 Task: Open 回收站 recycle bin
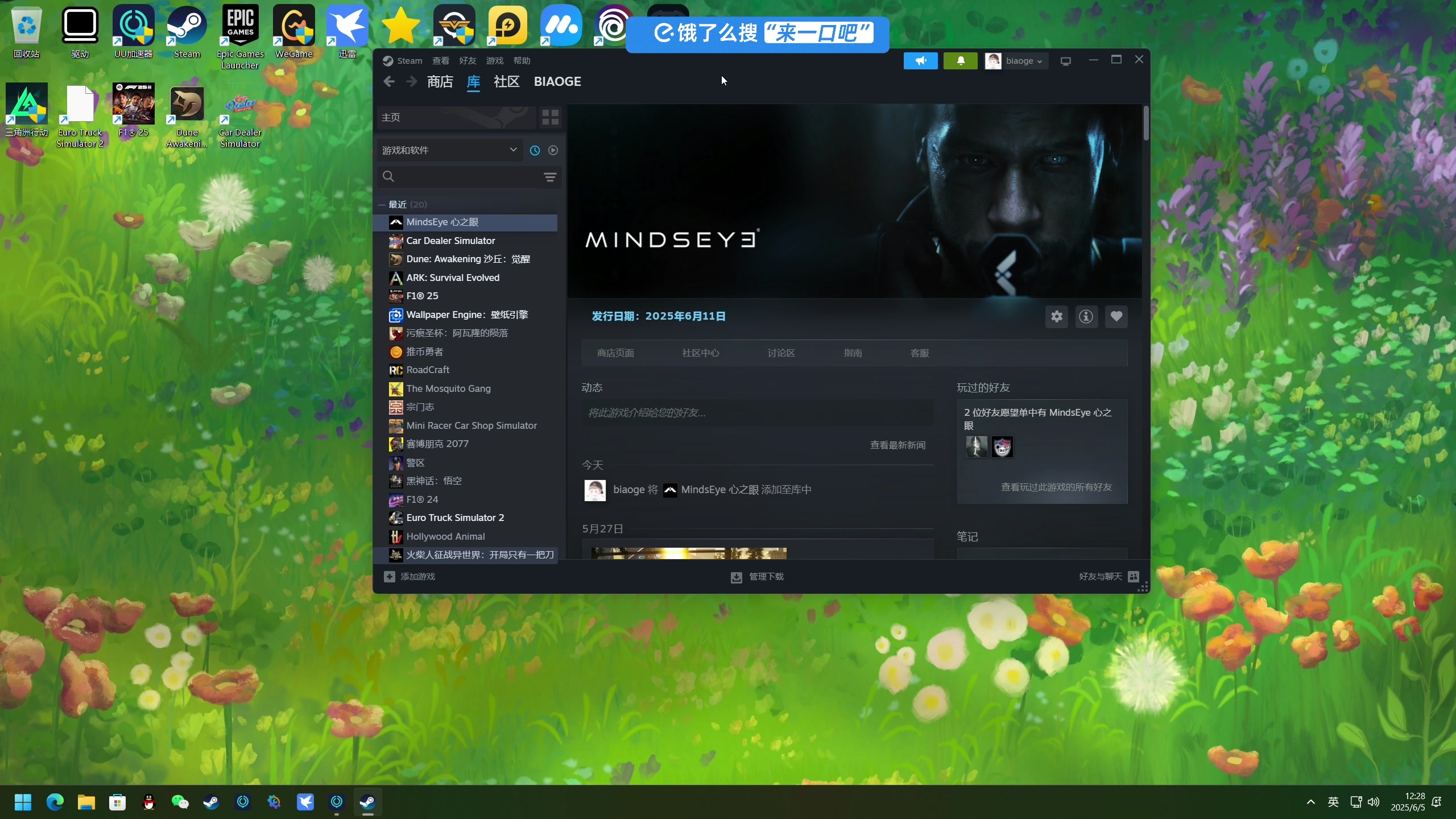pos(27,31)
